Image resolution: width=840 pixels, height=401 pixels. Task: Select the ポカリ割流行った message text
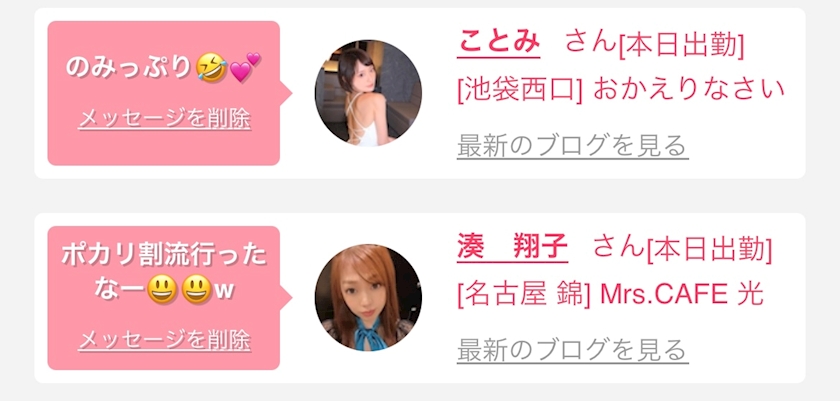pyautogui.click(x=164, y=256)
